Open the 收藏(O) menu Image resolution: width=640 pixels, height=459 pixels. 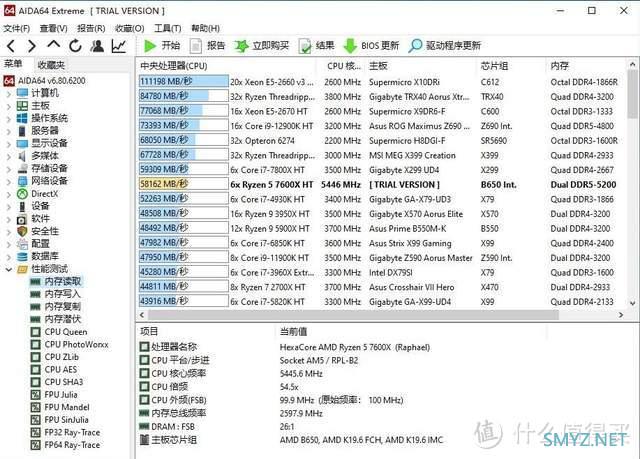[x=129, y=28]
